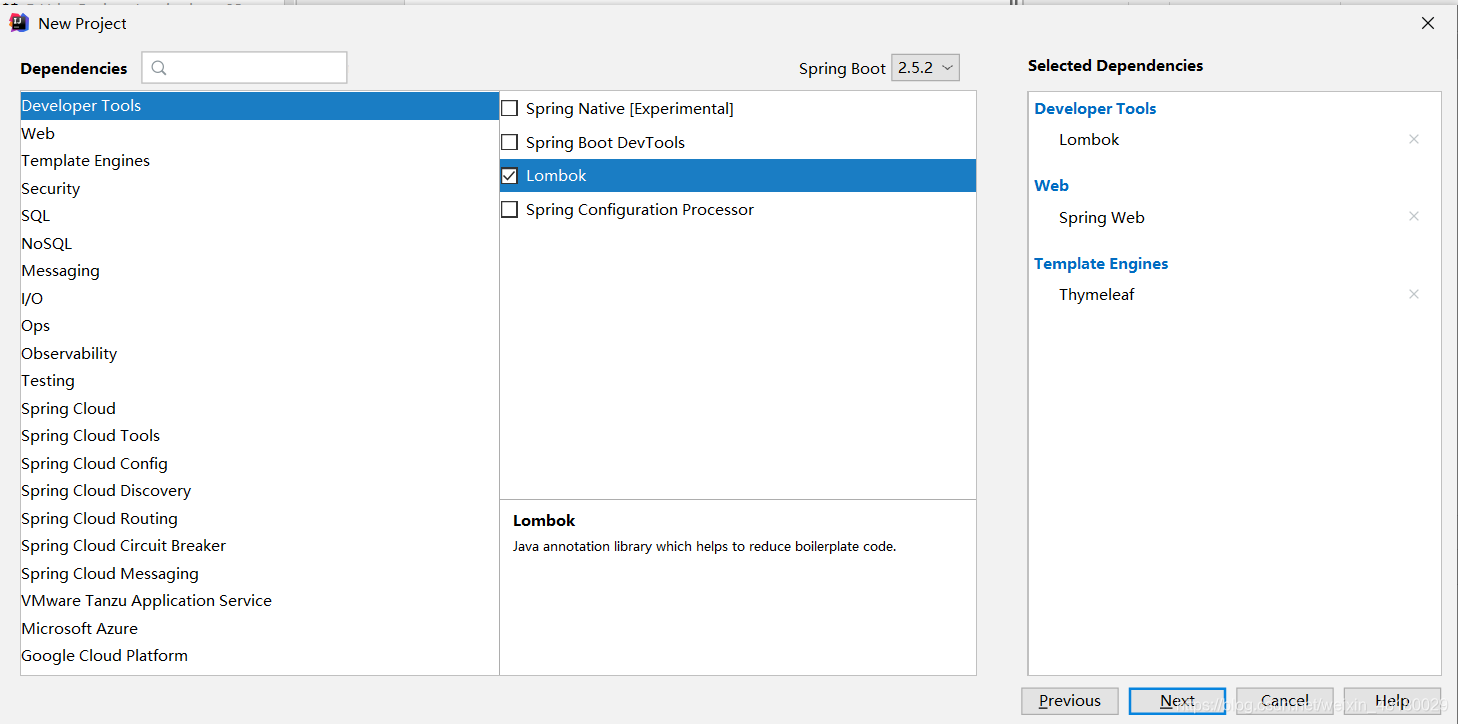Screen dimensions: 1458x724
Task: Click the search magnifier icon in Dependencies field
Action: point(159,68)
